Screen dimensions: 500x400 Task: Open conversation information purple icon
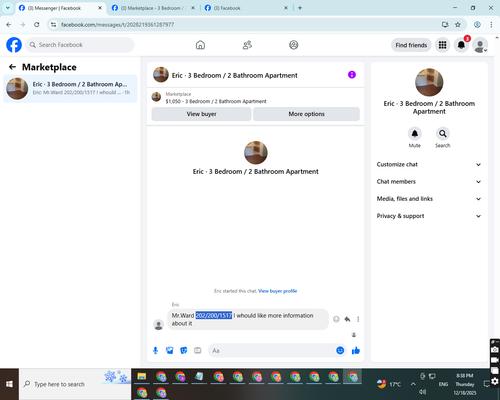point(352,75)
